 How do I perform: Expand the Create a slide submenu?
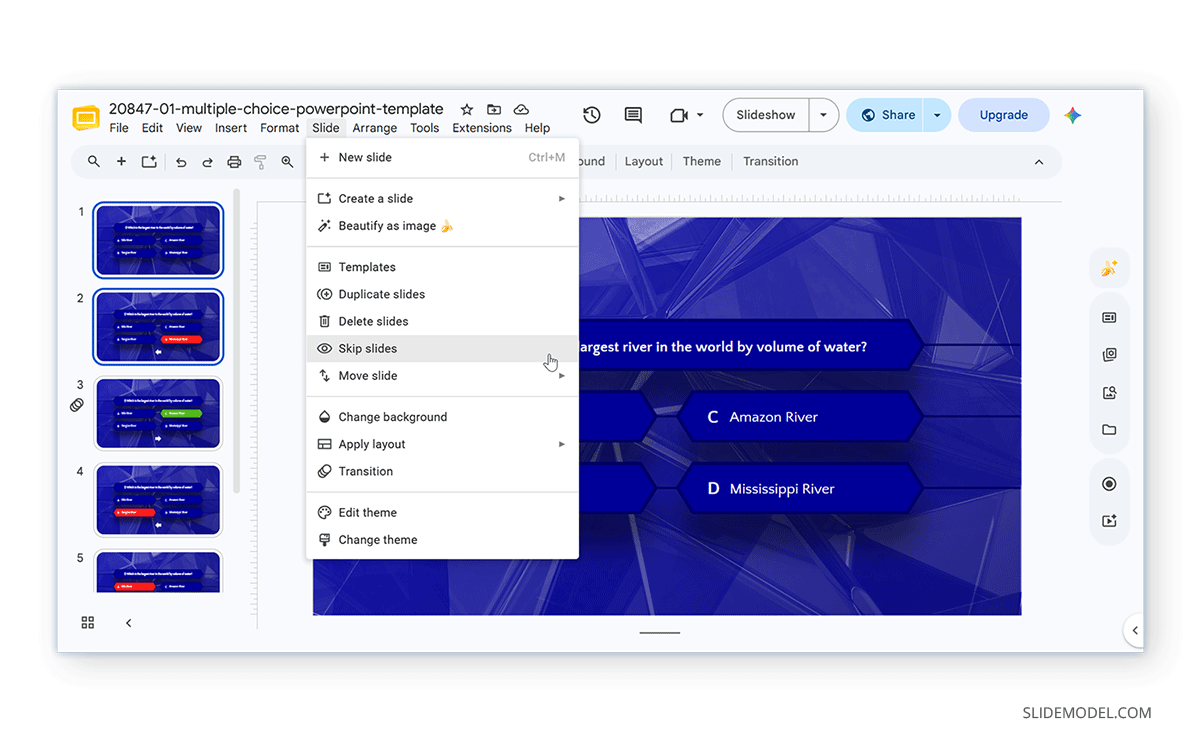(x=562, y=199)
